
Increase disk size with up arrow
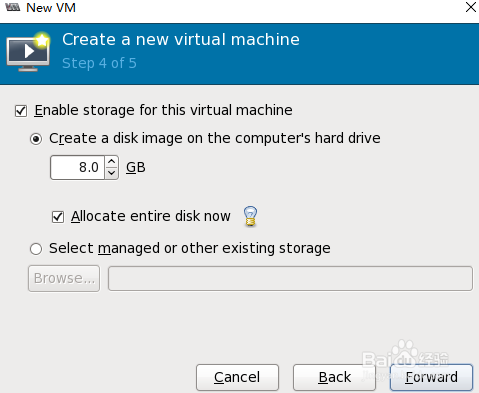[x=112, y=162]
